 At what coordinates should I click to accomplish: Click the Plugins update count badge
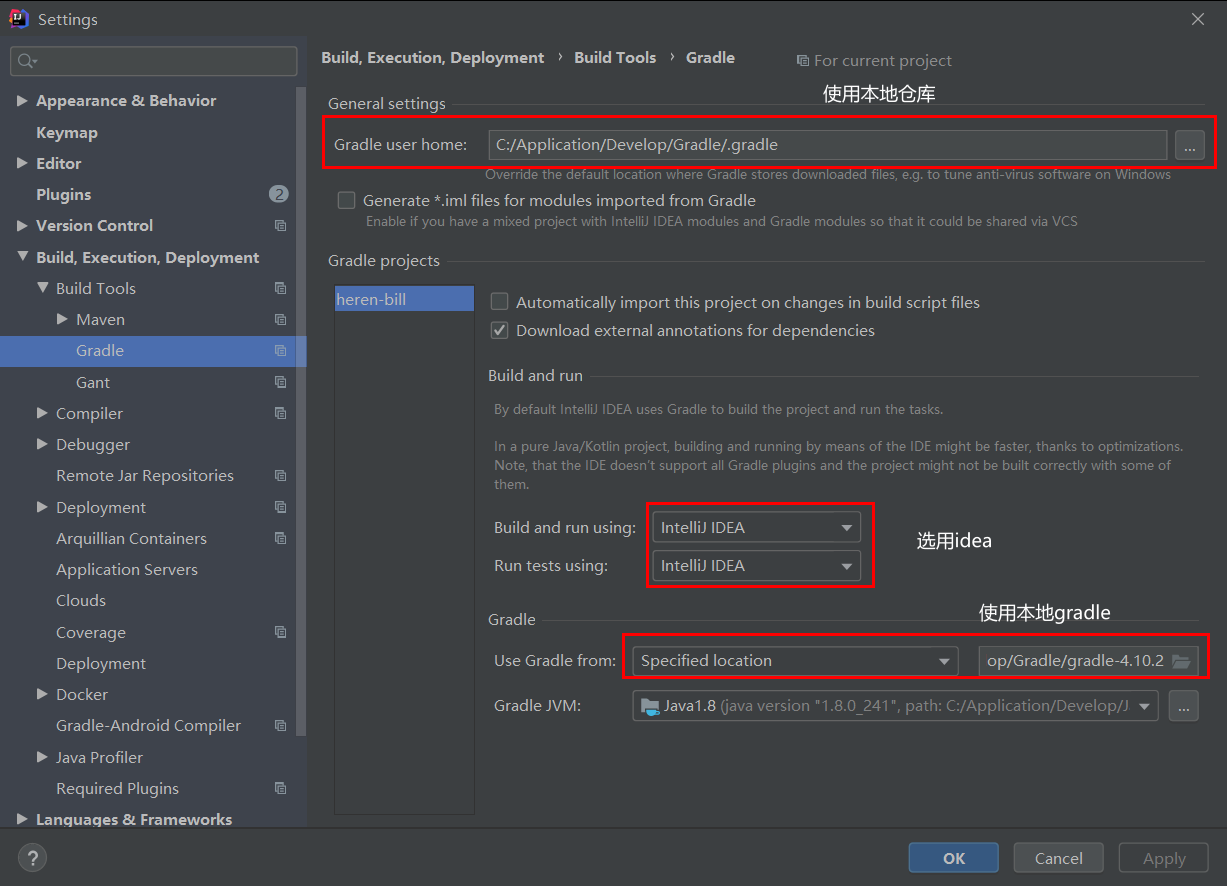tap(279, 194)
